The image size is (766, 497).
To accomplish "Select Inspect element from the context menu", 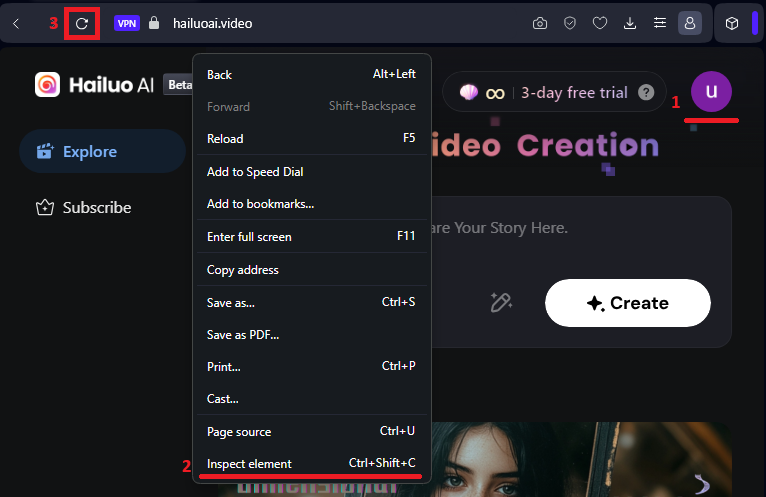I will 249,464.
